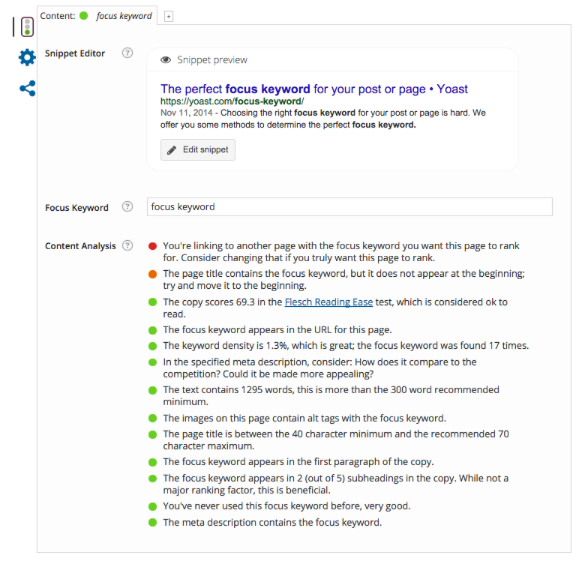
Task: Open the Flesch Reading Ease link
Action: pyautogui.click(x=329, y=302)
